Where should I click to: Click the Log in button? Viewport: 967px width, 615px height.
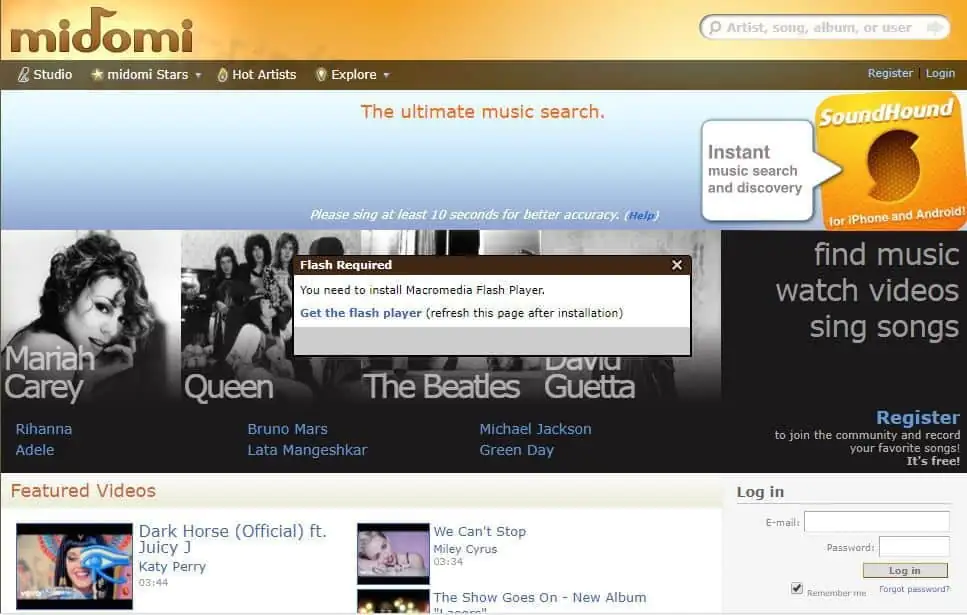(905, 571)
